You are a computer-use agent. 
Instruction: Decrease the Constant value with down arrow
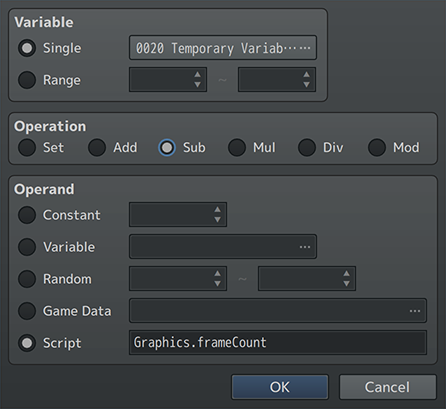(217, 219)
